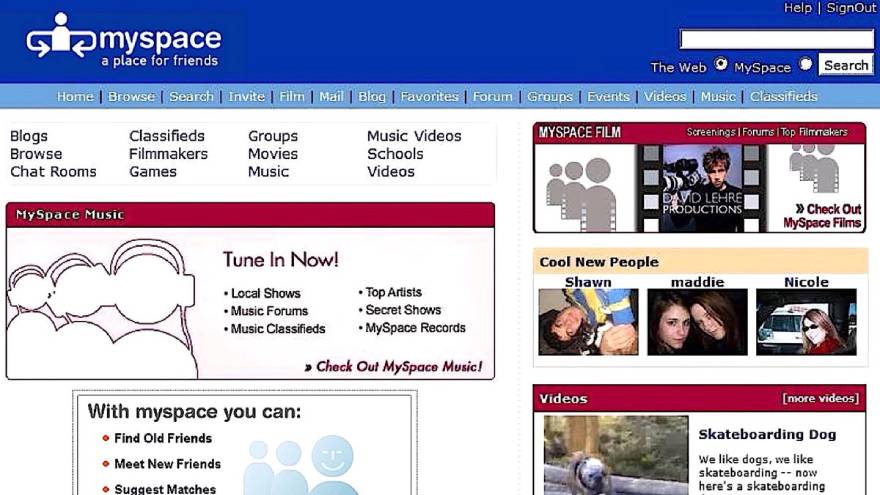Select The Web search radio button
This screenshot has height=495, width=880.
721,65
